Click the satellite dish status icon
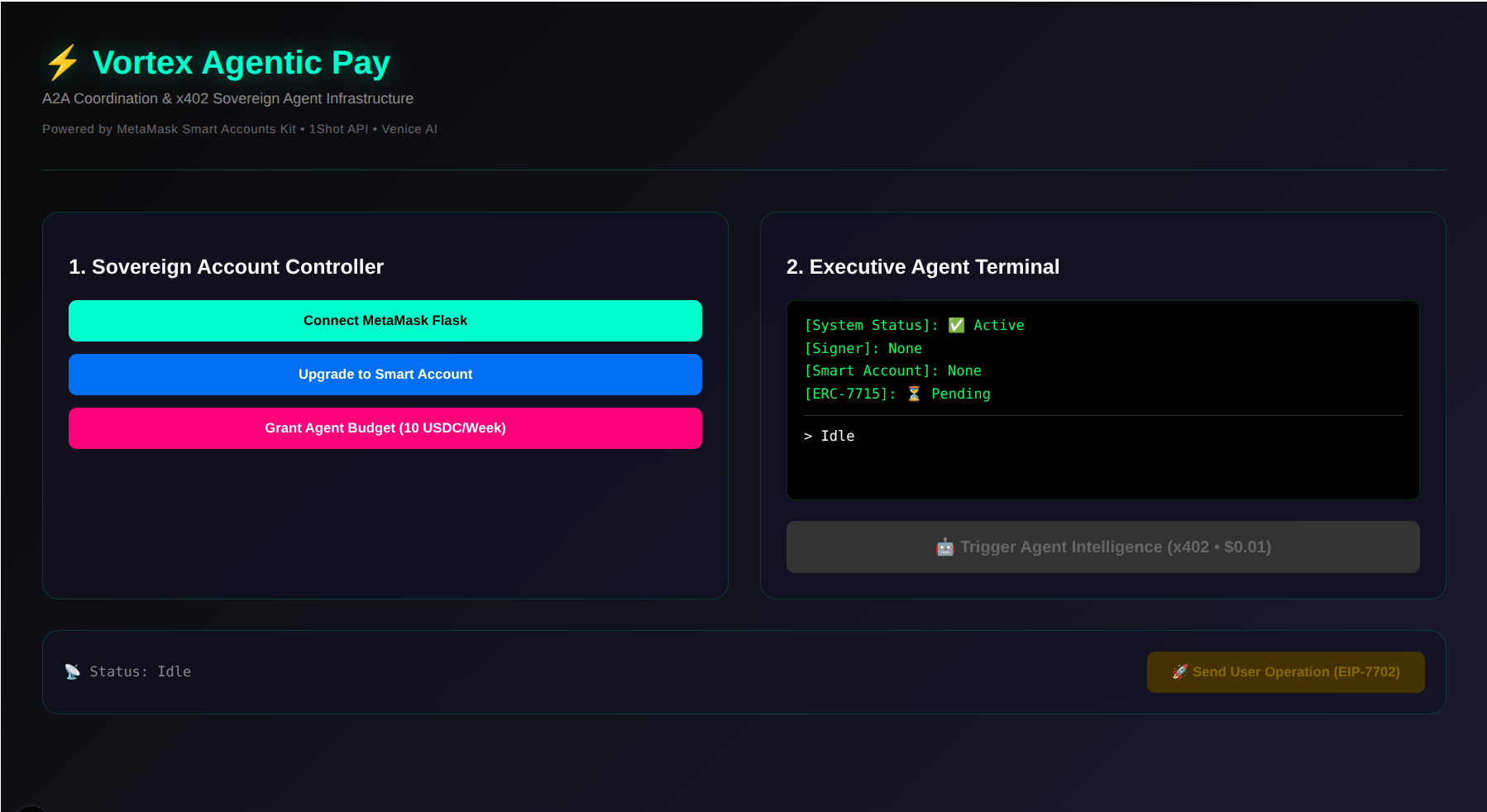Viewport: 1487px width, 812px height. click(73, 671)
